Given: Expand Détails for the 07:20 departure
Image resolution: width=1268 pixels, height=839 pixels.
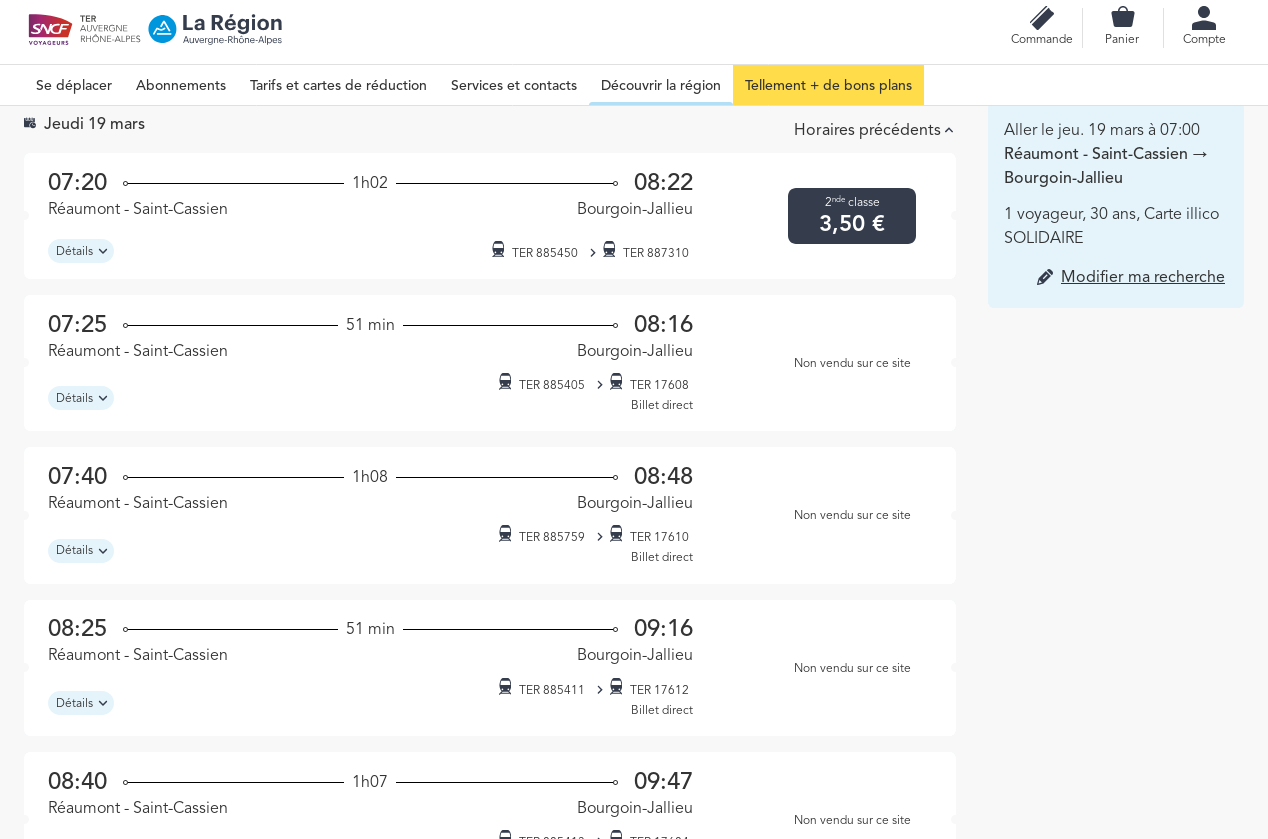Looking at the screenshot, I should tap(81, 251).
